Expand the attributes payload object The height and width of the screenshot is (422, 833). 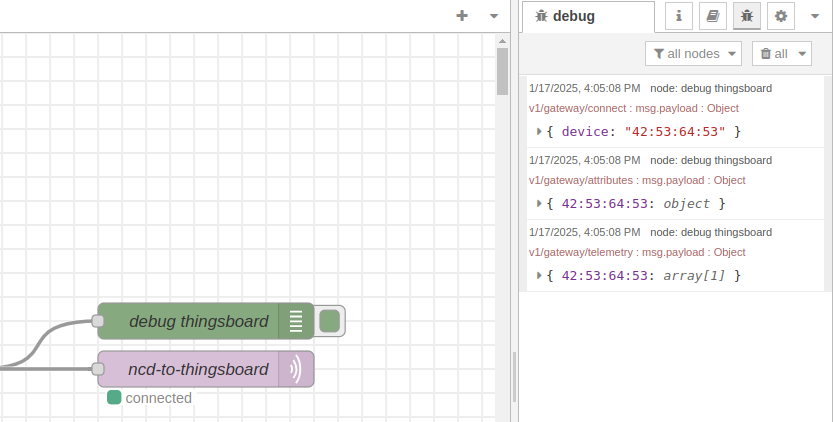click(x=539, y=203)
